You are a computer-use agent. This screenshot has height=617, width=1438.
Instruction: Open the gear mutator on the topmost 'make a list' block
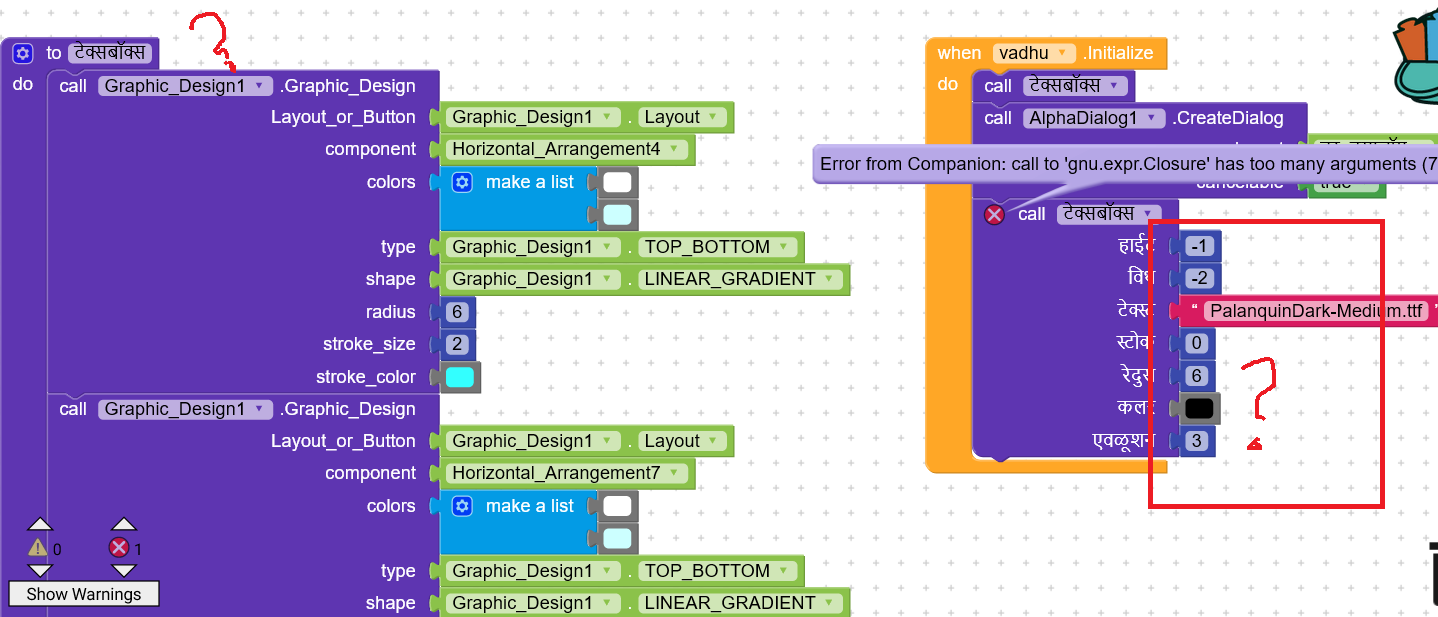[461, 182]
